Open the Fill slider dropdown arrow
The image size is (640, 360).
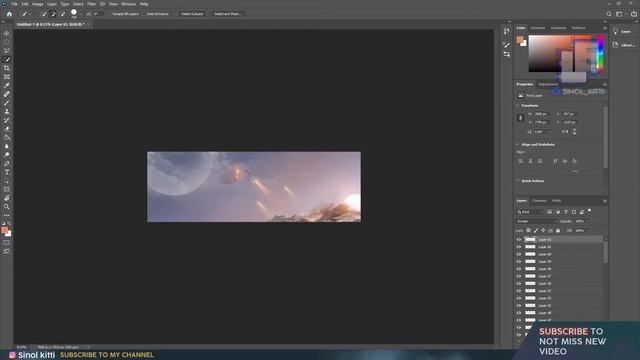click(588, 231)
